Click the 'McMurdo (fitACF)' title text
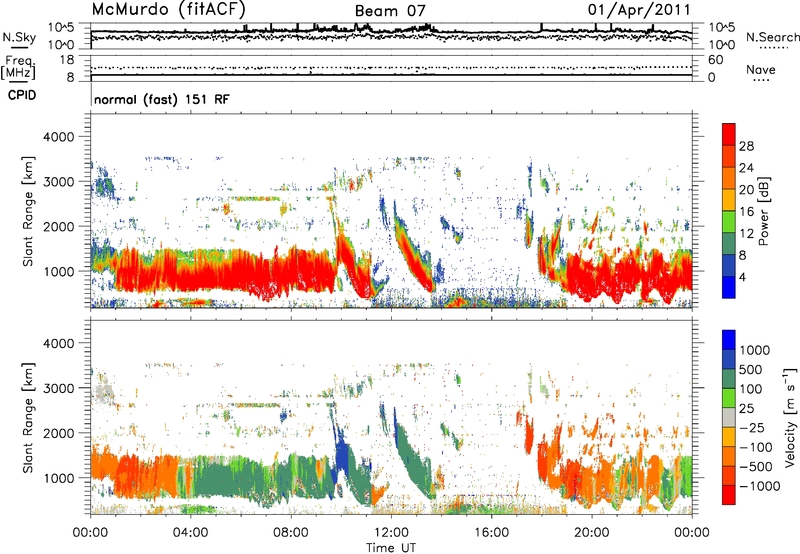This screenshot has height=554, width=800. (x=168, y=10)
